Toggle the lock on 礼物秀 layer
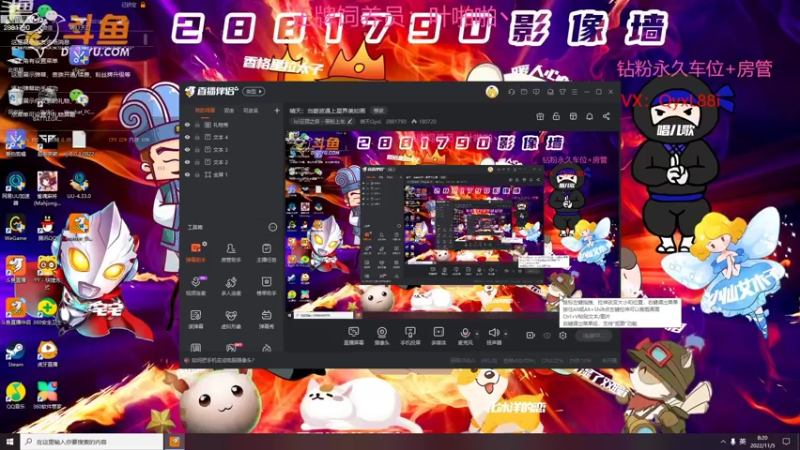 [x=197, y=124]
